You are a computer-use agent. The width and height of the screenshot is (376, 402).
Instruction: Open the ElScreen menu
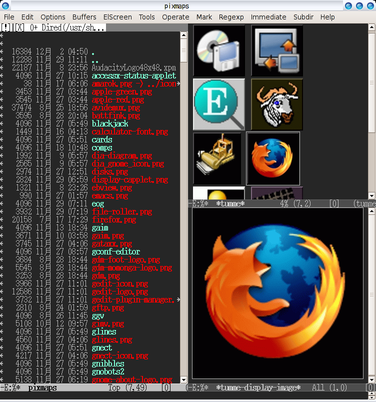[117, 17]
